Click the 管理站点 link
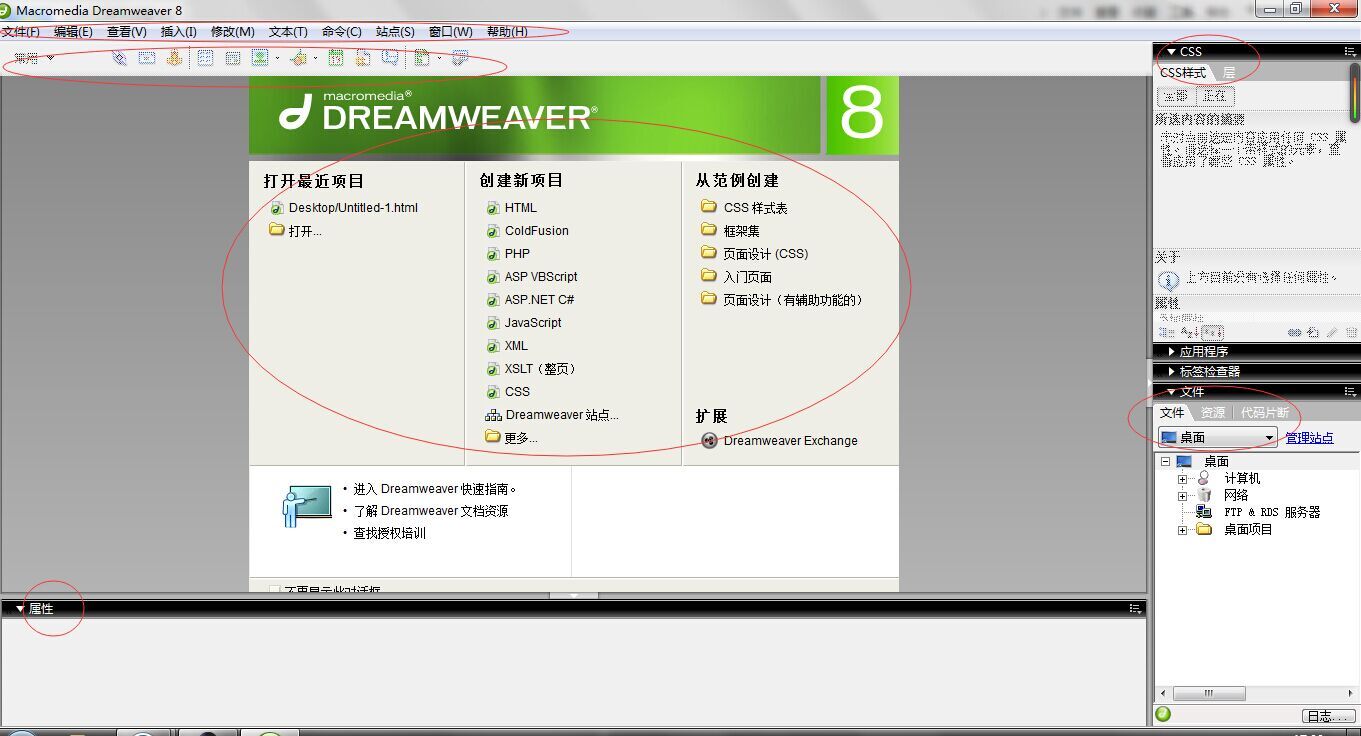 click(1309, 438)
